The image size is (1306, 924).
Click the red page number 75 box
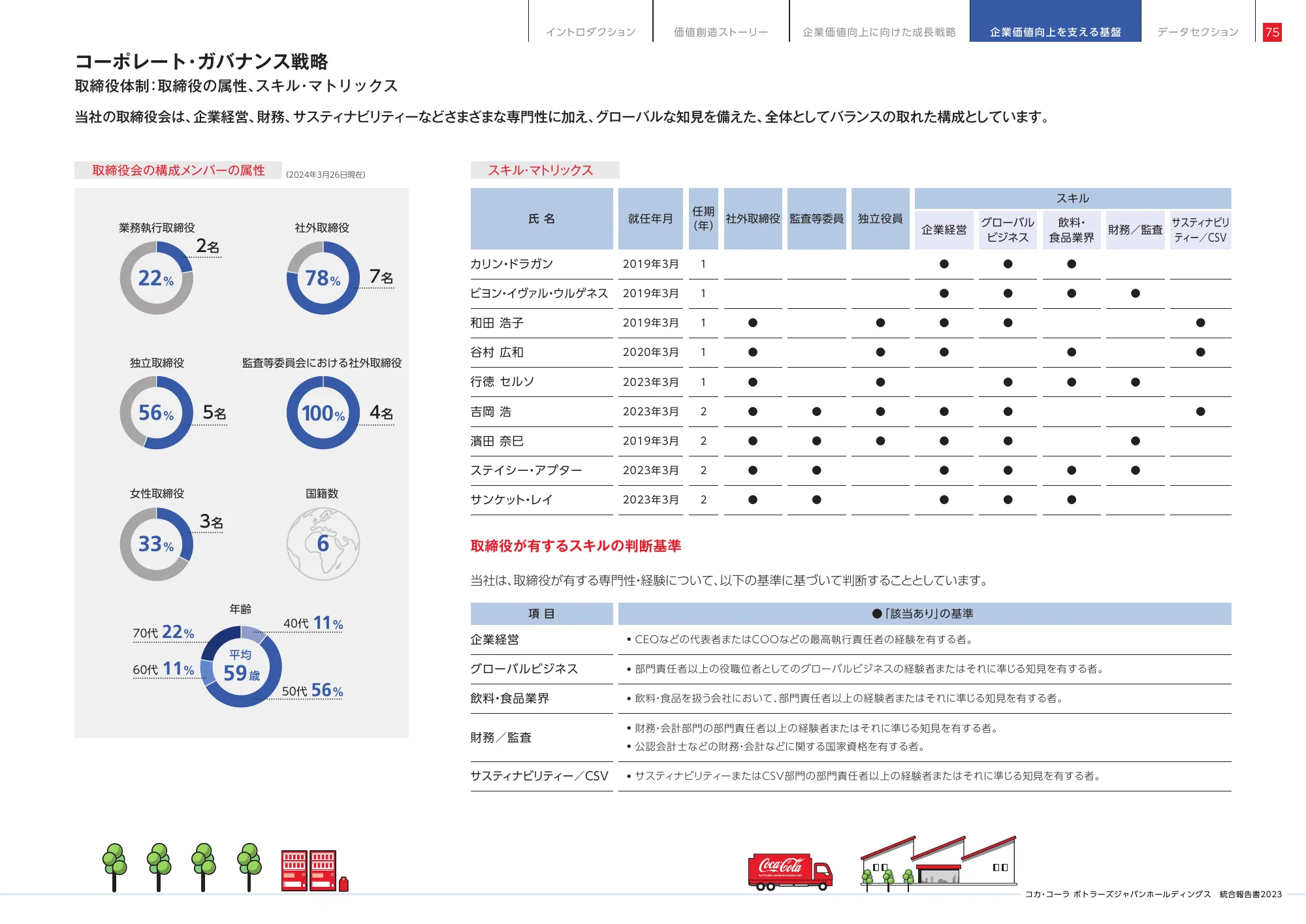(x=1272, y=32)
